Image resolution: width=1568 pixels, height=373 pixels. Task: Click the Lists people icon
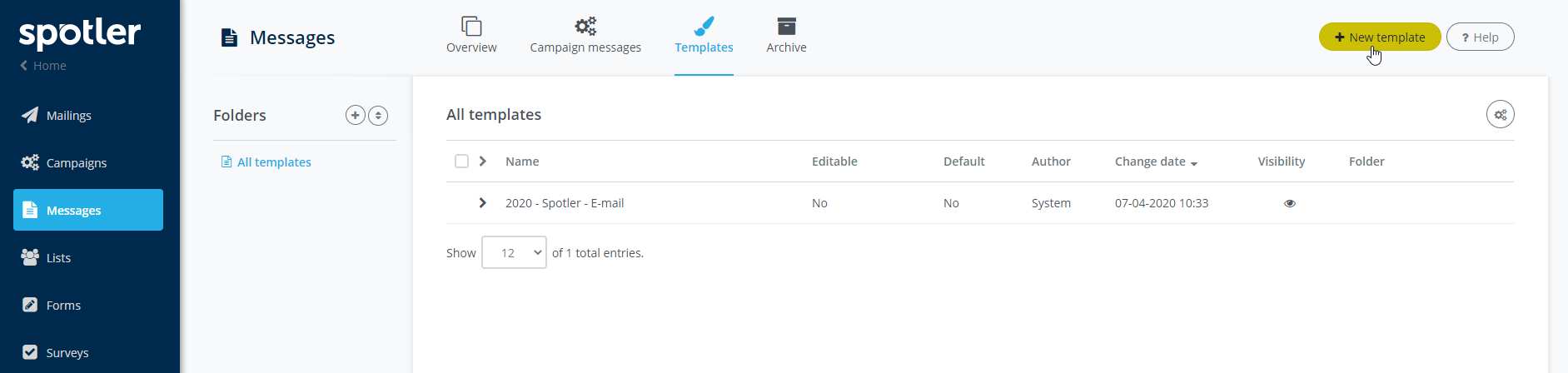(x=30, y=257)
